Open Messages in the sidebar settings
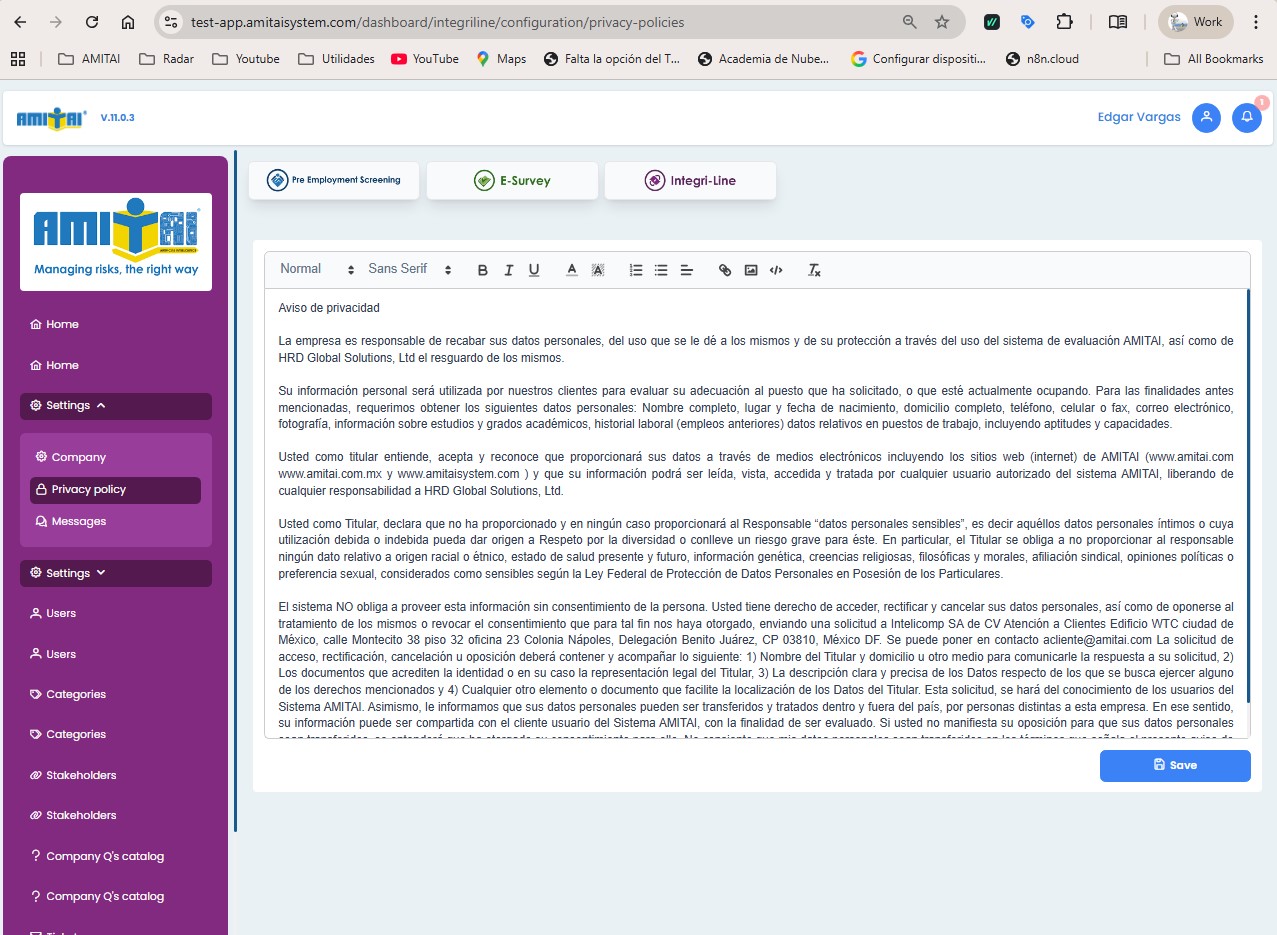This screenshot has width=1277, height=935. tap(78, 522)
